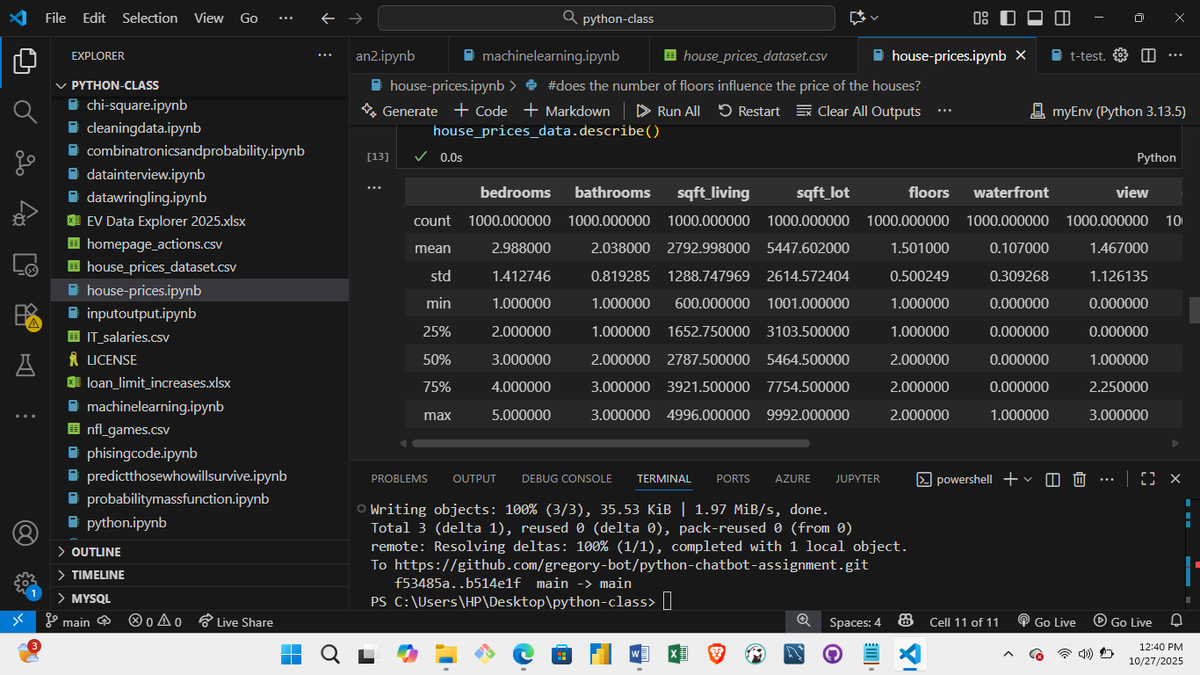
Task: Select the myEnv Python 3.13.5 kernel picker
Action: [x=1107, y=111]
